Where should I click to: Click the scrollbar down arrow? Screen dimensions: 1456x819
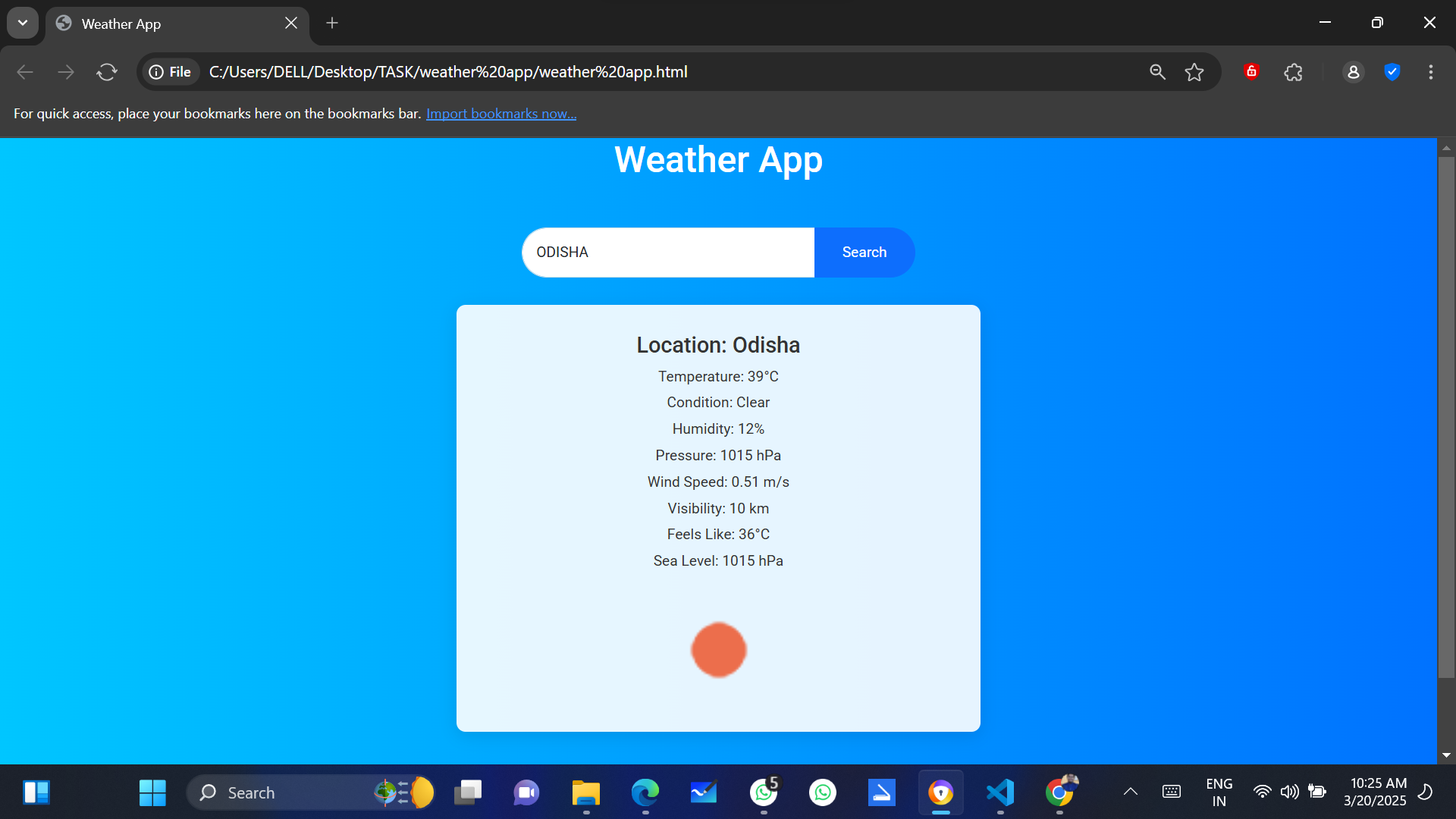[x=1446, y=755]
